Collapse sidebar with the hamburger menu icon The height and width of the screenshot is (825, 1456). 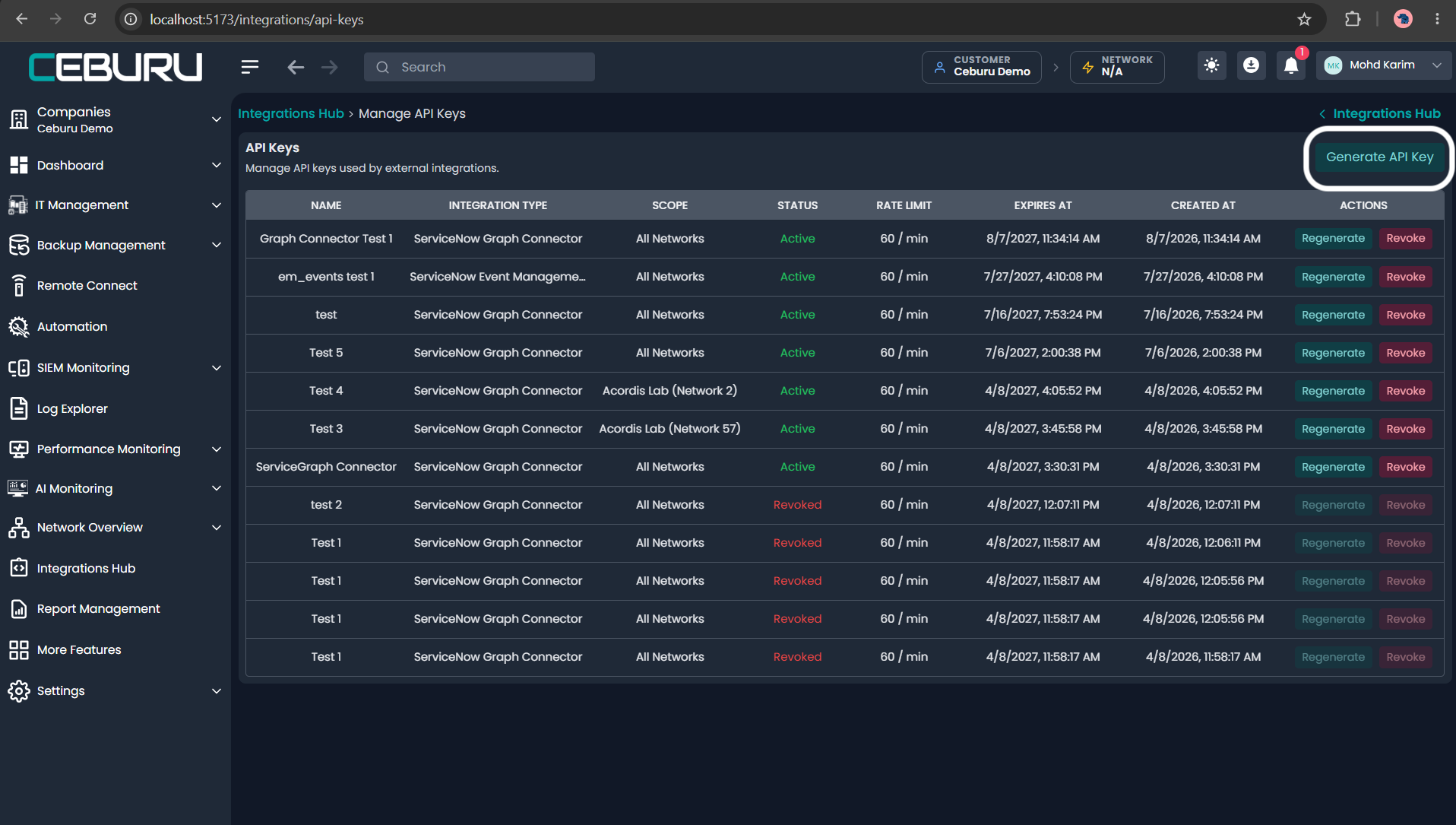(250, 67)
